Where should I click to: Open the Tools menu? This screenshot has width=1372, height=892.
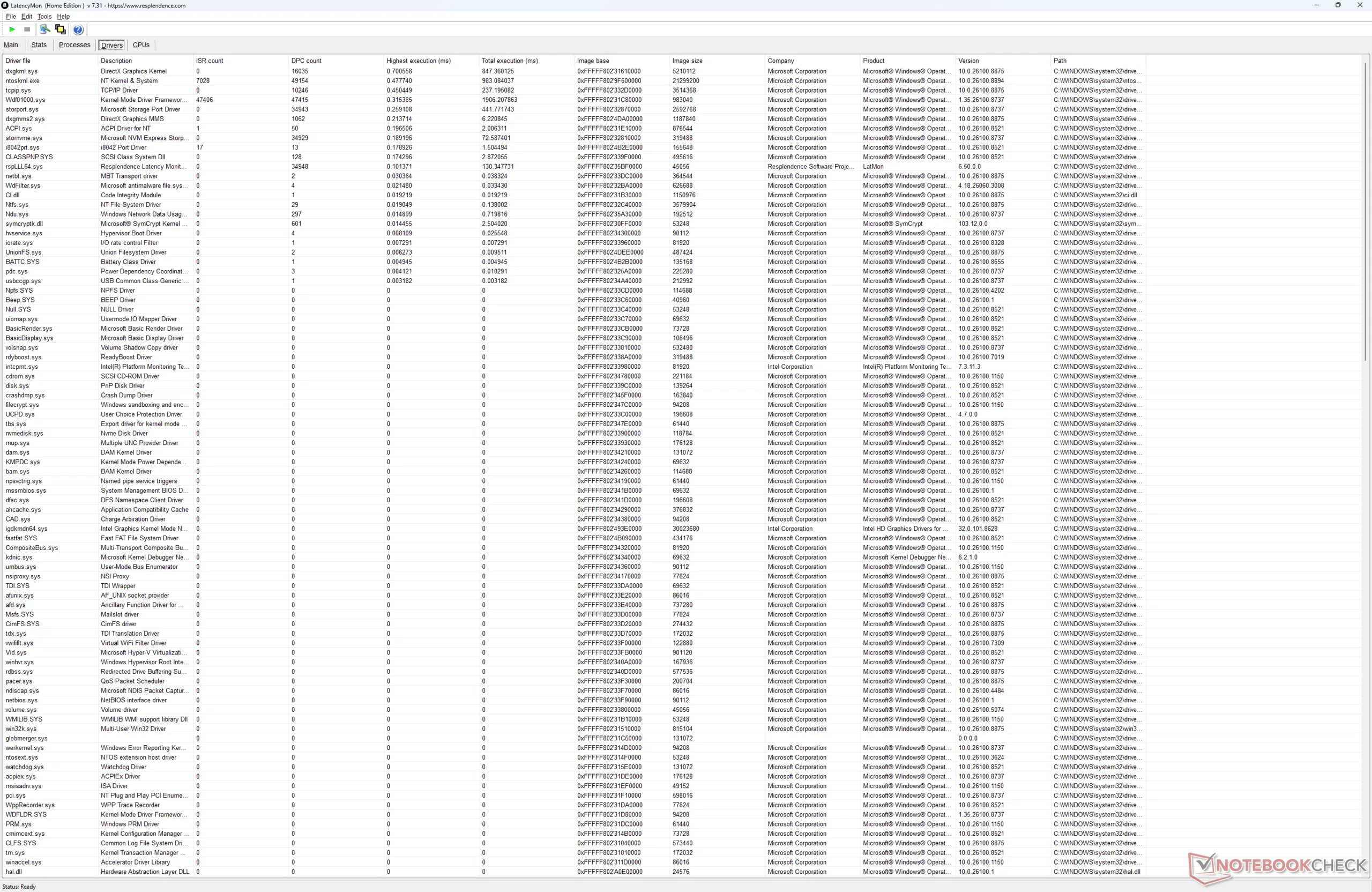pos(44,17)
